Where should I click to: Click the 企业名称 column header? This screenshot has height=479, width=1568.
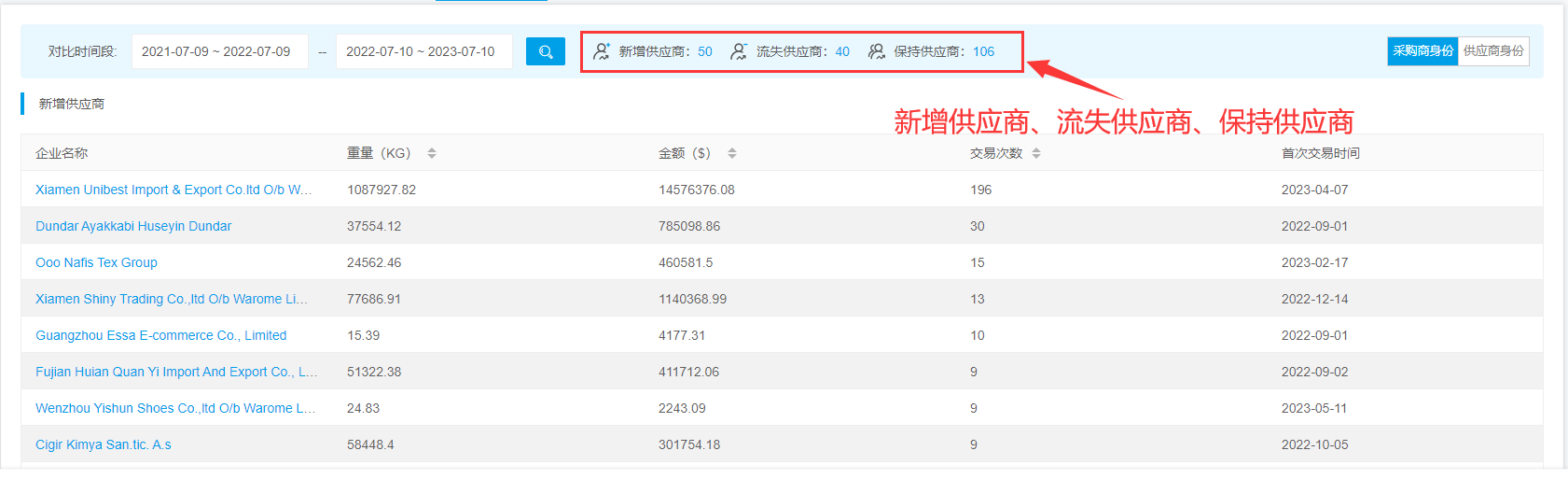click(62, 153)
